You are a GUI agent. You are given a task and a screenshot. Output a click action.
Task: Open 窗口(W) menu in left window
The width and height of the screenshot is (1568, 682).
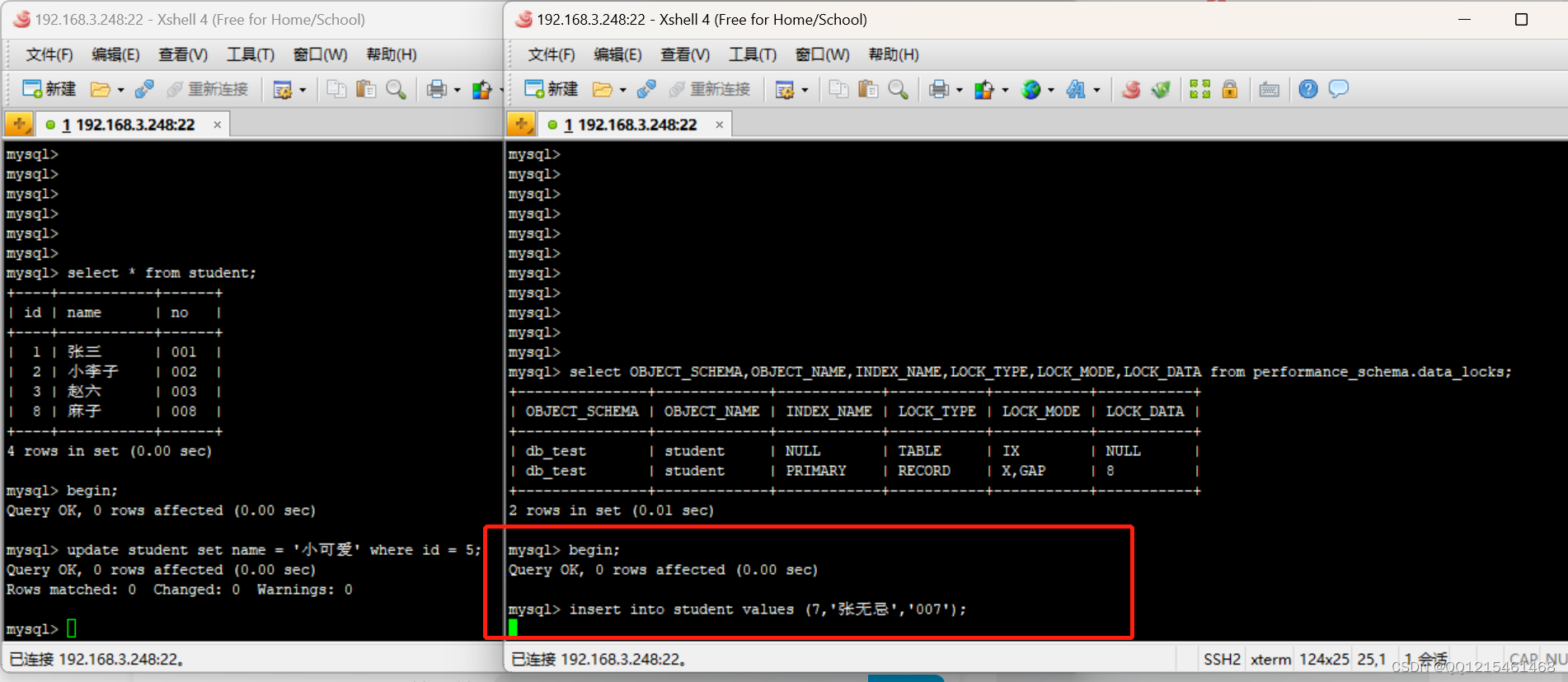(320, 54)
